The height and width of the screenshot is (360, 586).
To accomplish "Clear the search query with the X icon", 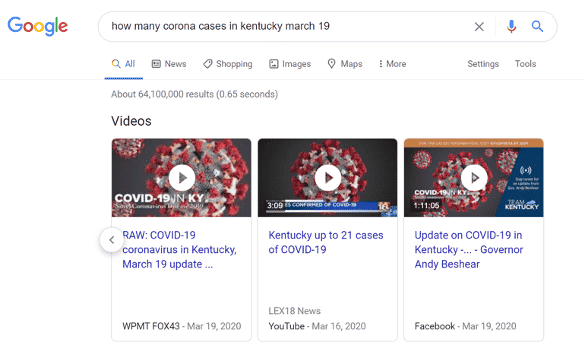I will 479,27.
